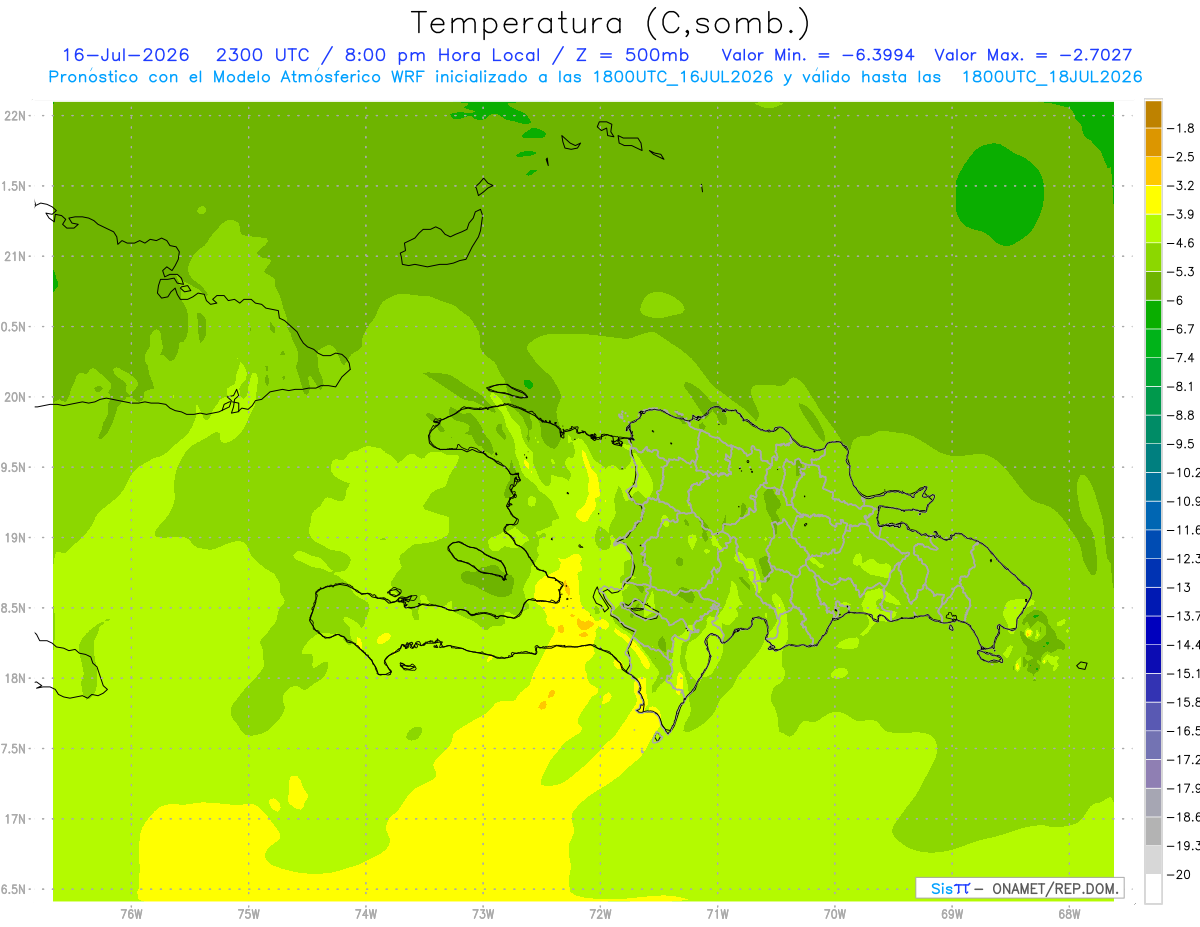Click the "-5.3" colorbar label
The image size is (1200, 927).
click(1183, 272)
